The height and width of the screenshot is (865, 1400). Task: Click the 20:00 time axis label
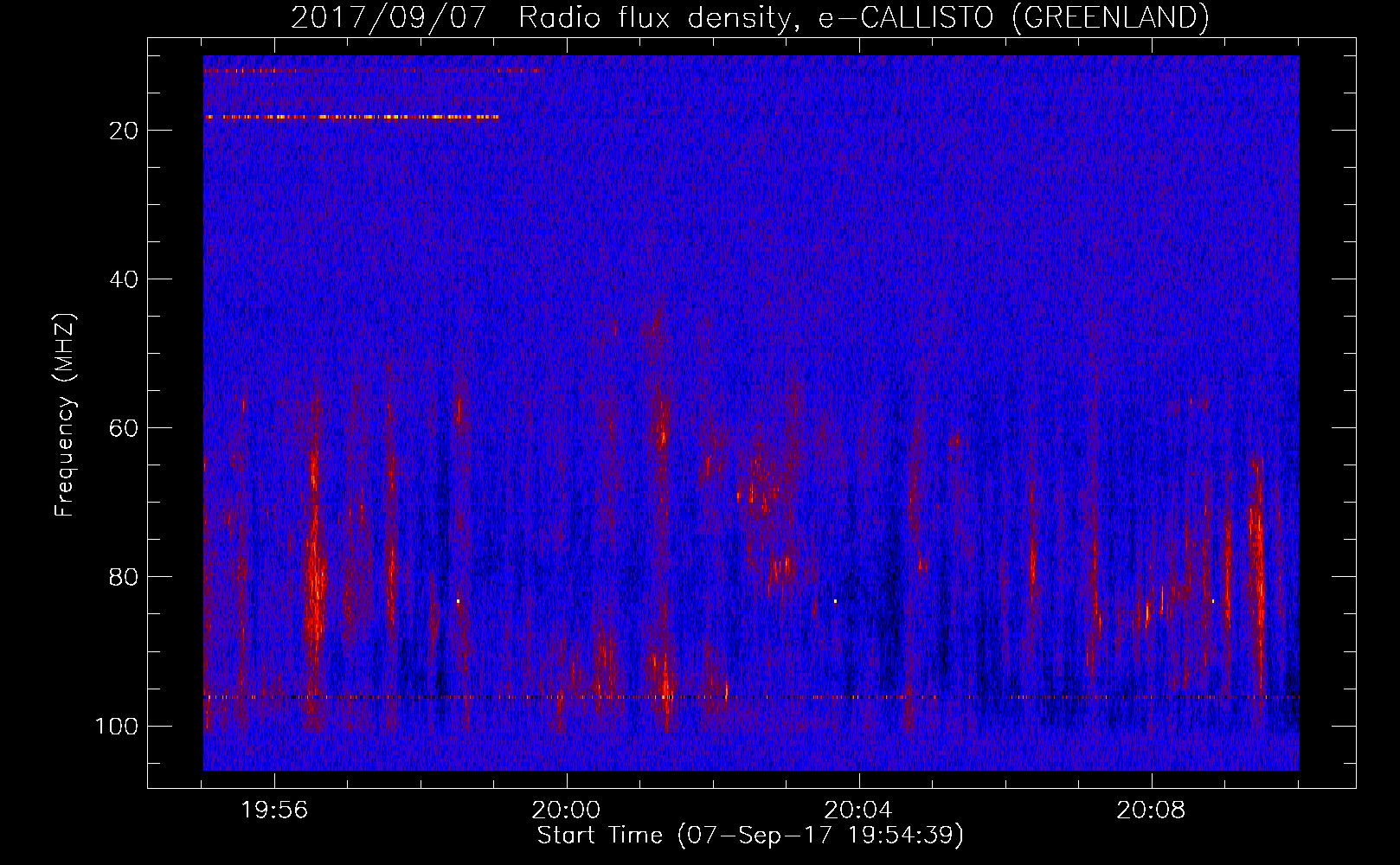(566, 811)
